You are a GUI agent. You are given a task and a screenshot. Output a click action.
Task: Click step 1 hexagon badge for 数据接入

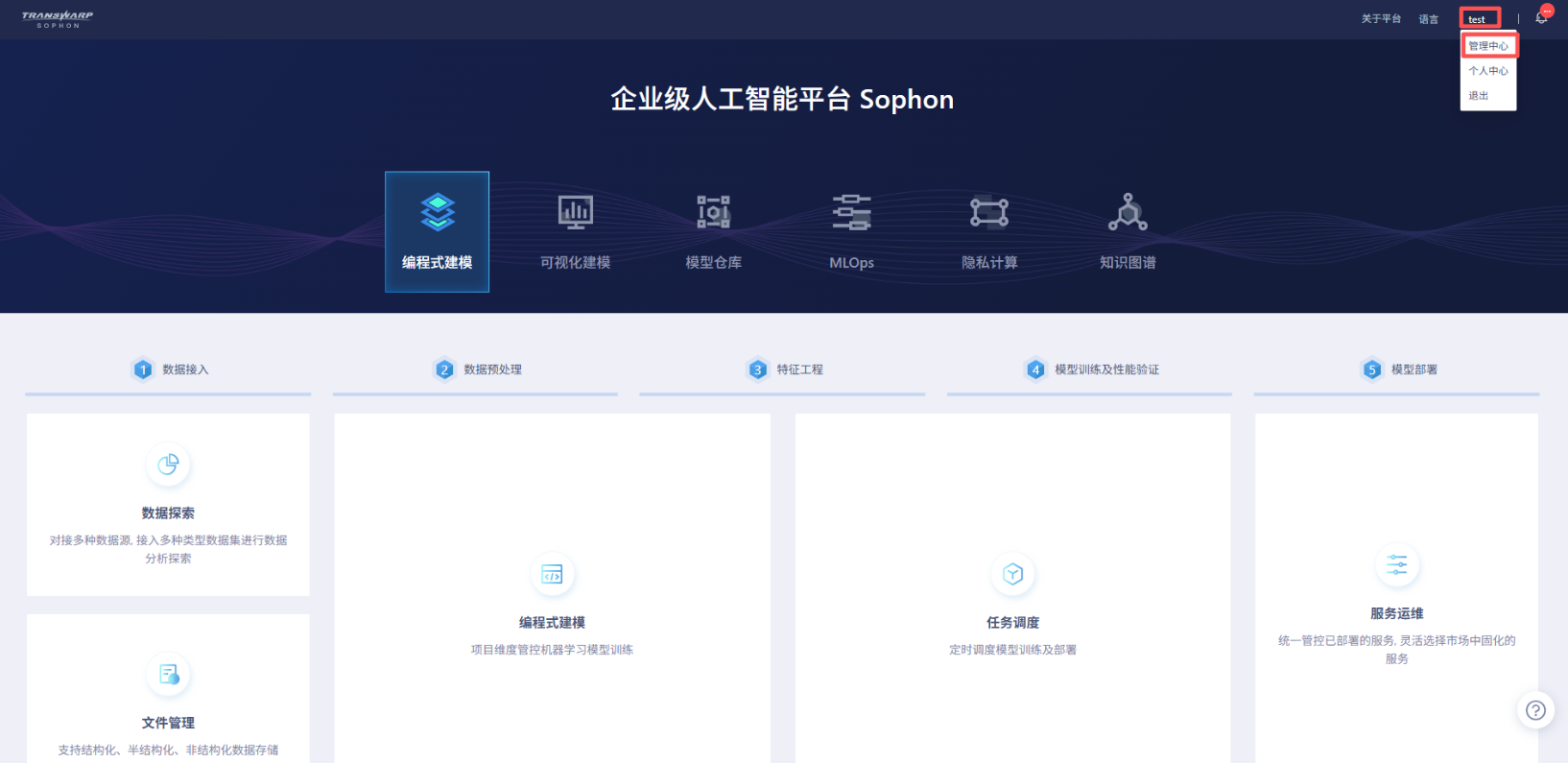(x=143, y=370)
